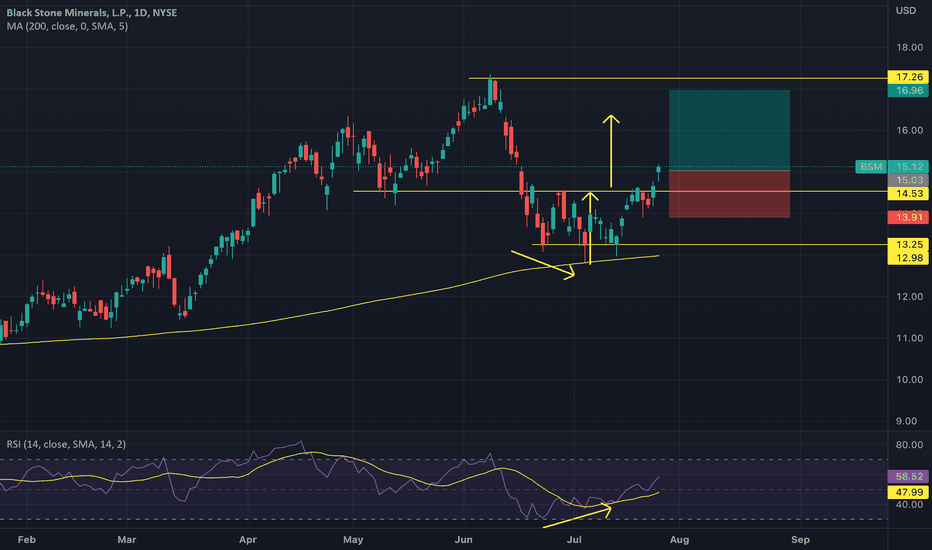Click the Jul label on the time axis

(574, 540)
